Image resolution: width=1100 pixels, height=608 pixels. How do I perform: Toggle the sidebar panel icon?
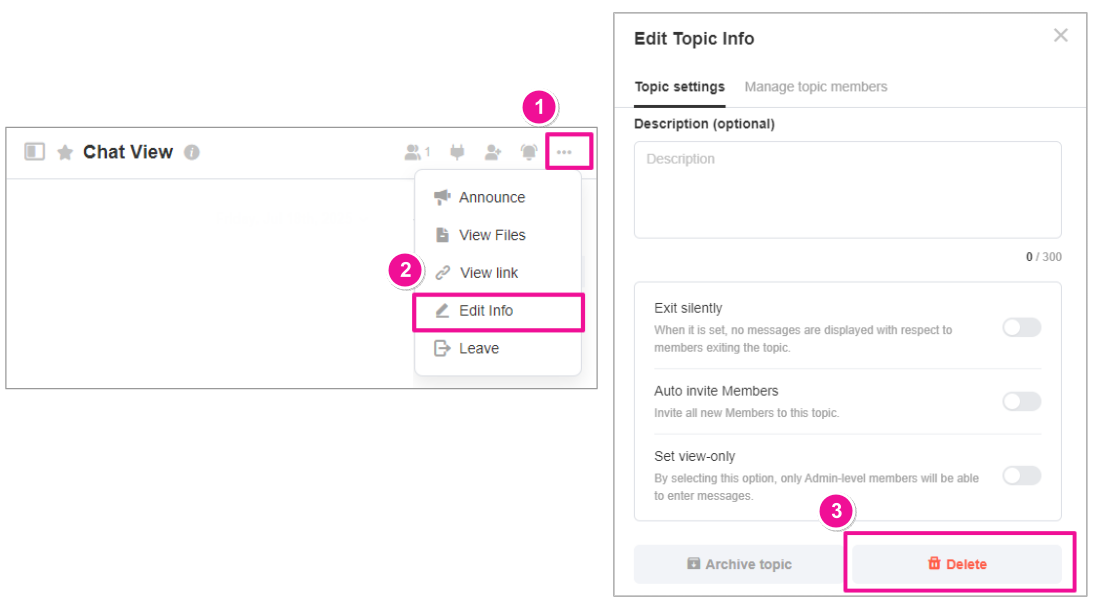pyautogui.click(x=35, y=152)
